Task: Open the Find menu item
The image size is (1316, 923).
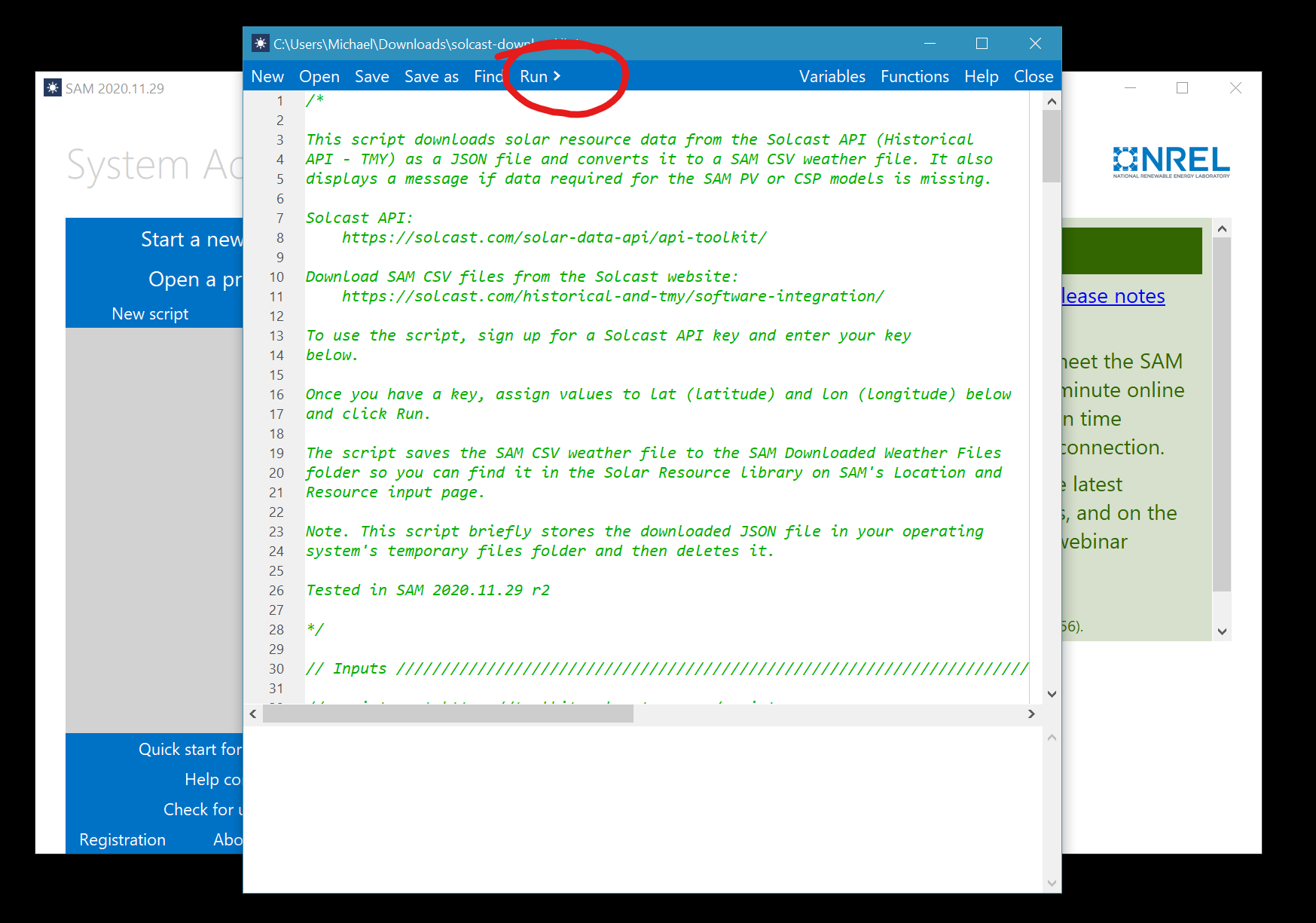Action: 488,76
